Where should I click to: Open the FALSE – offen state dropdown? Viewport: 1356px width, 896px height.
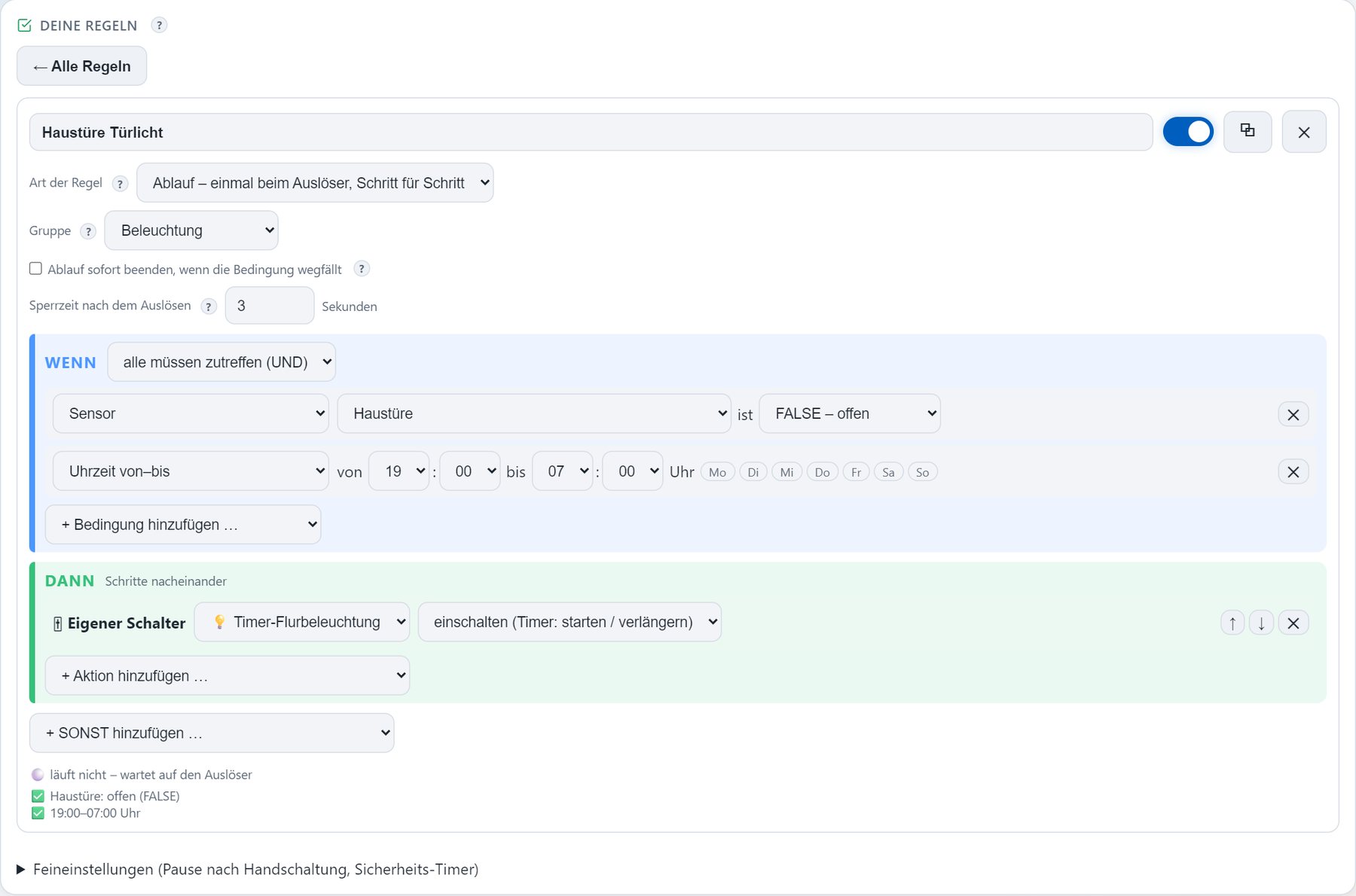[x=850, y=413]
